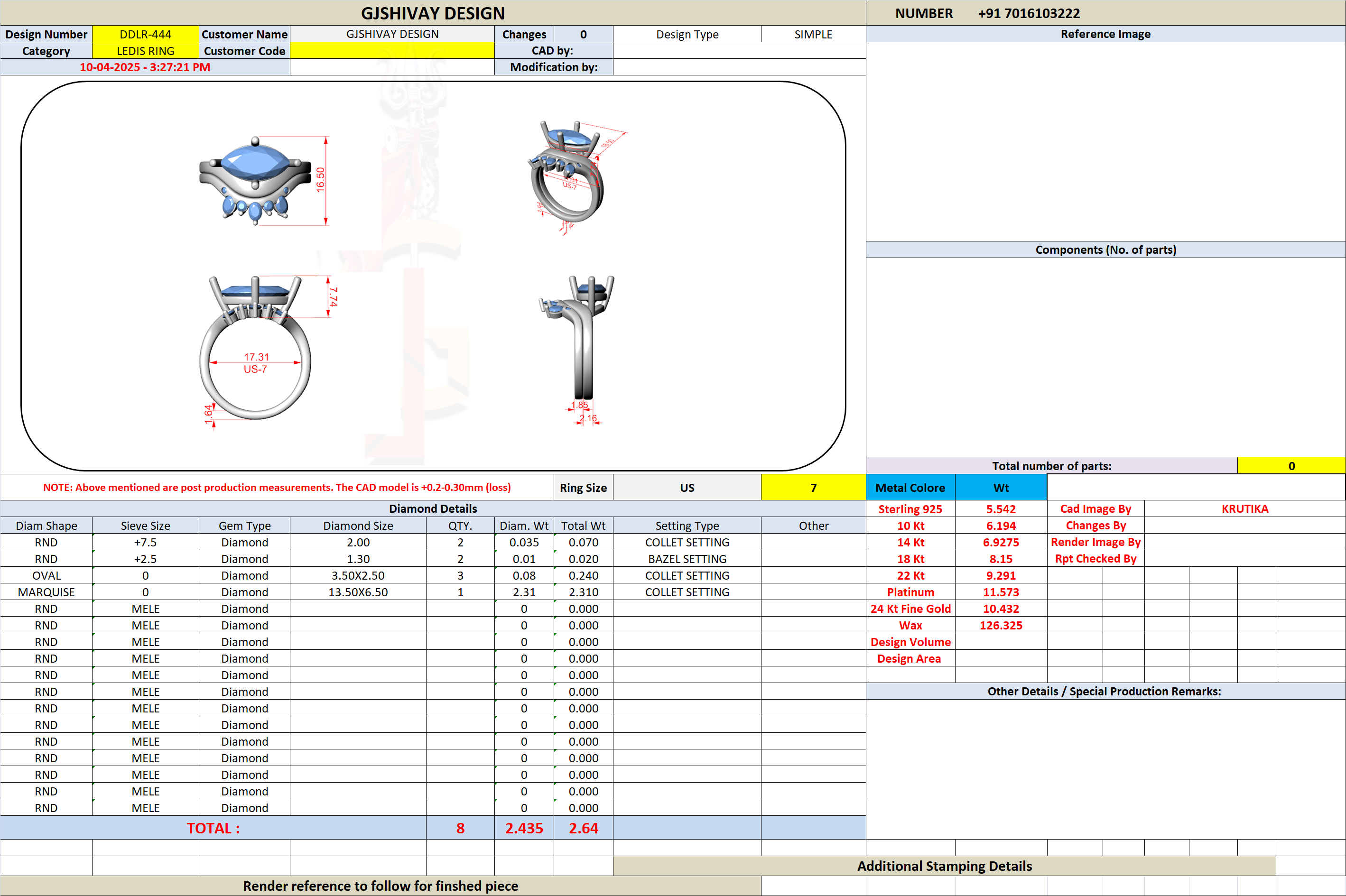Click the +2.5 sieve size cell
Image resolution: width=1346 pixels, height=896 pixels.
click(x=145, y=559)
